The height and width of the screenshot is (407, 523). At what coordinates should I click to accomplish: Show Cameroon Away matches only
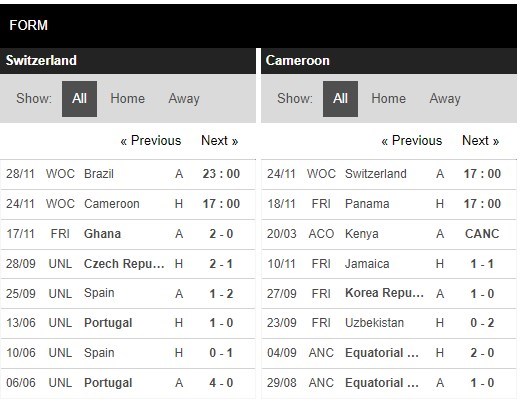pyautogui.click(x=445, y=99)
